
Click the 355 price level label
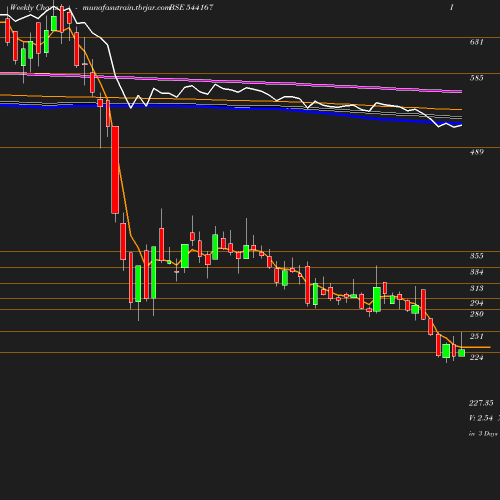click(476, 256)
